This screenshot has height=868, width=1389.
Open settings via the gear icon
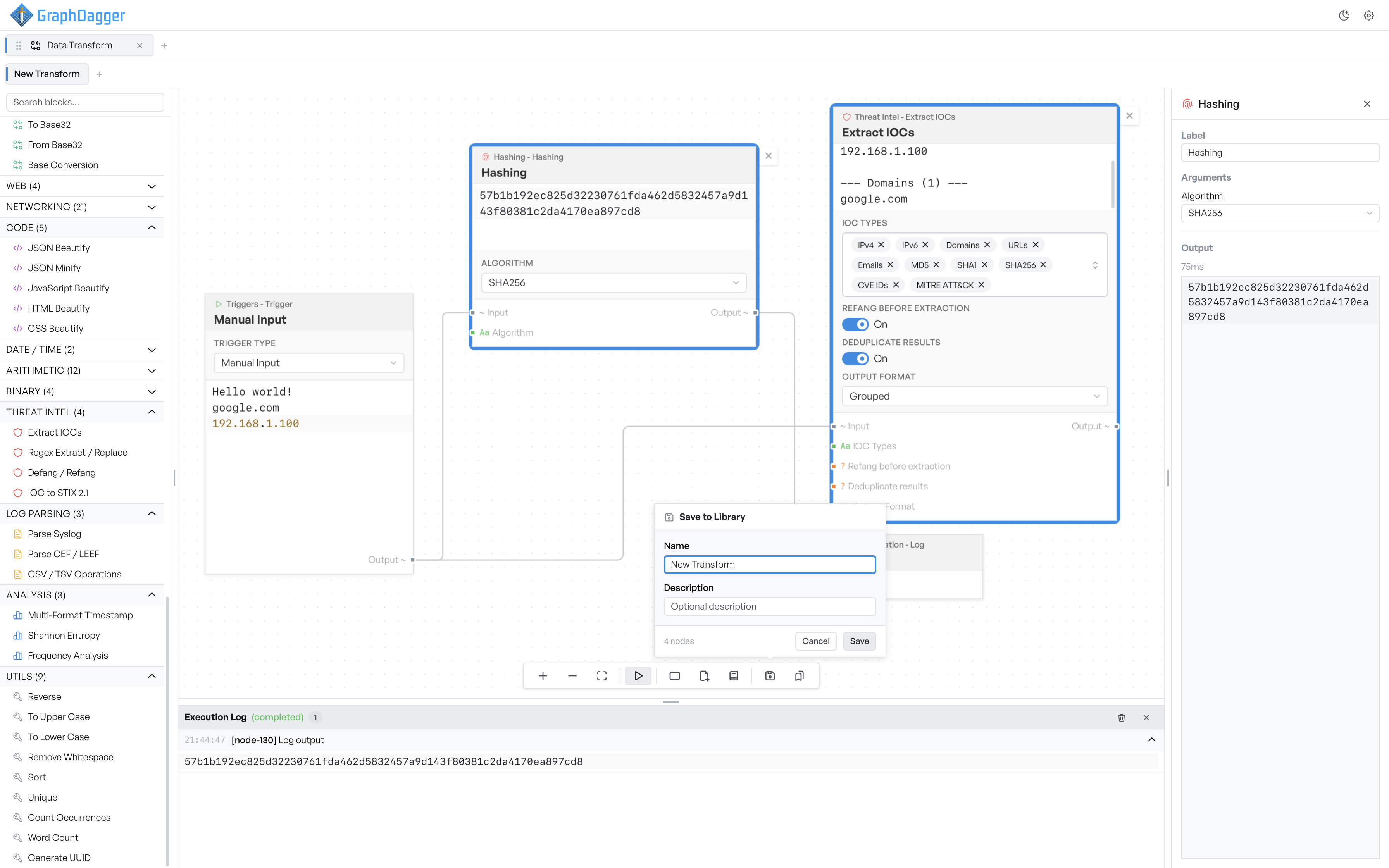point(1369,15)
